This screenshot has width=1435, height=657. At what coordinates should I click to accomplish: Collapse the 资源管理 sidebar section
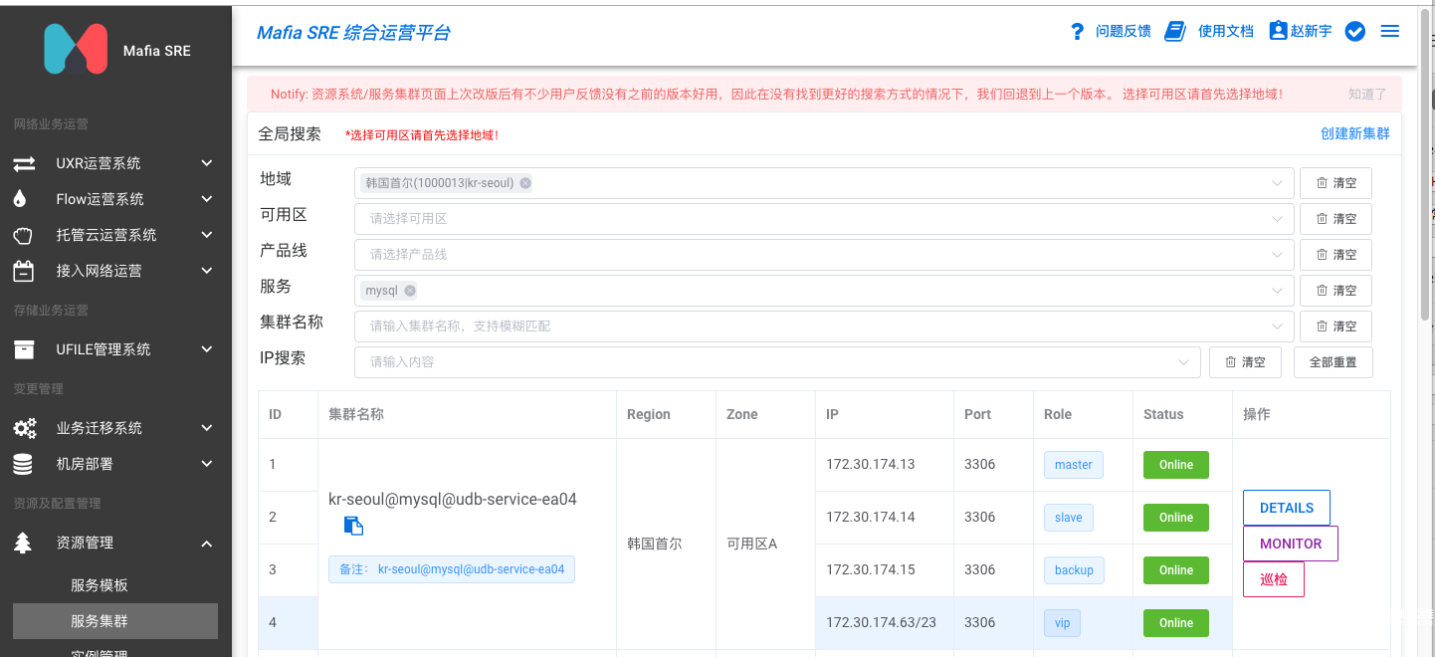pyautogui.click(x=206, y=543)
